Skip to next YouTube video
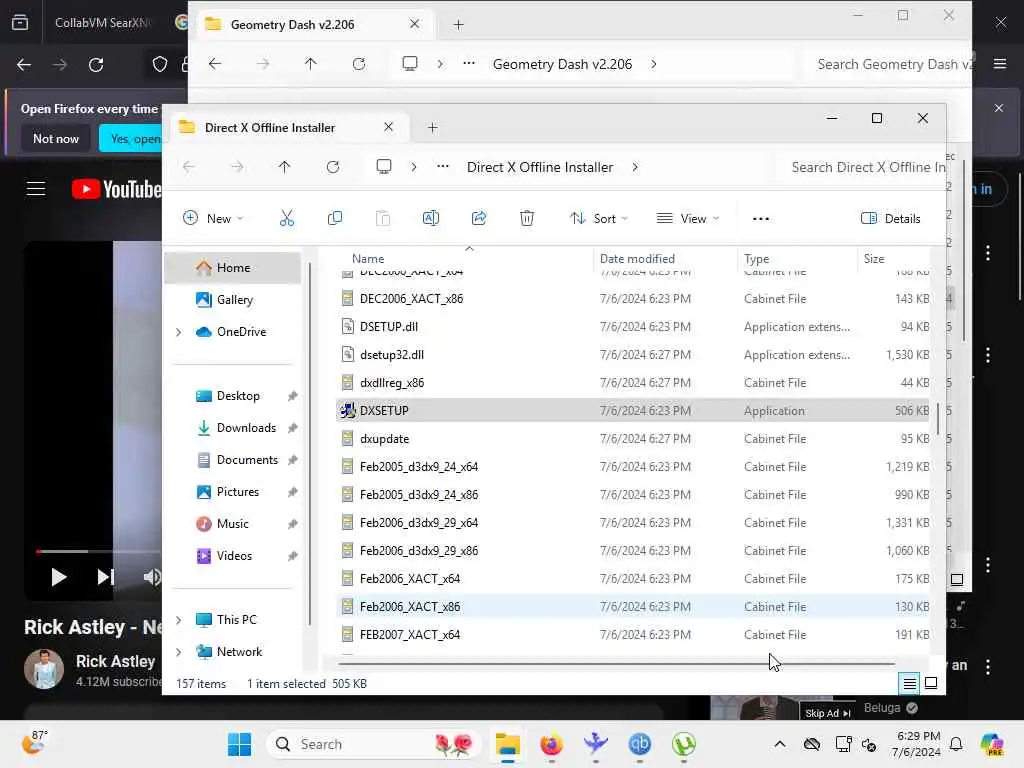1024x768 pixels. pyautogui.click(x=105, y=577)
